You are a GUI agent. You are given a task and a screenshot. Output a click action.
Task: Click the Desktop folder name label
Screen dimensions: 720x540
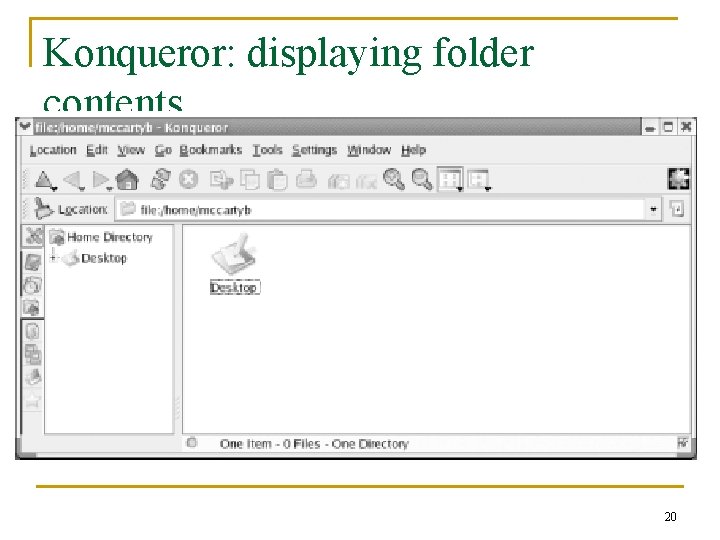(x=235, y=287)
